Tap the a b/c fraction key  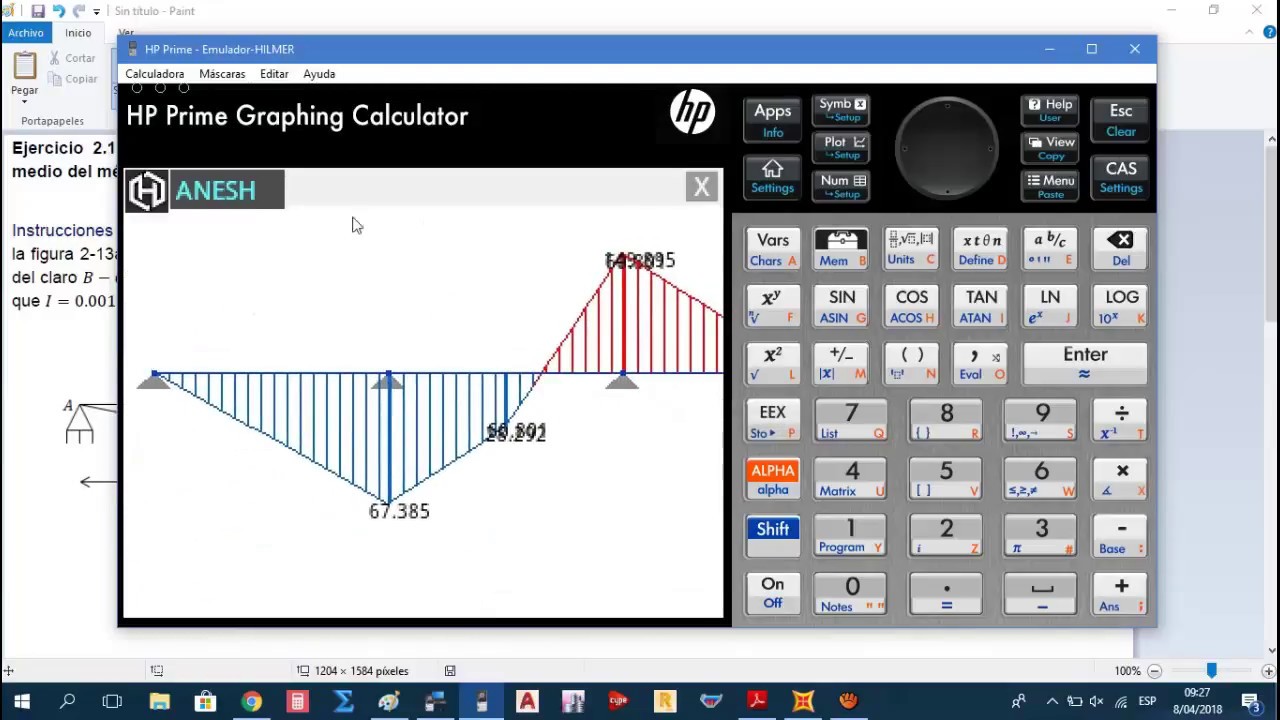(1050, 249)
